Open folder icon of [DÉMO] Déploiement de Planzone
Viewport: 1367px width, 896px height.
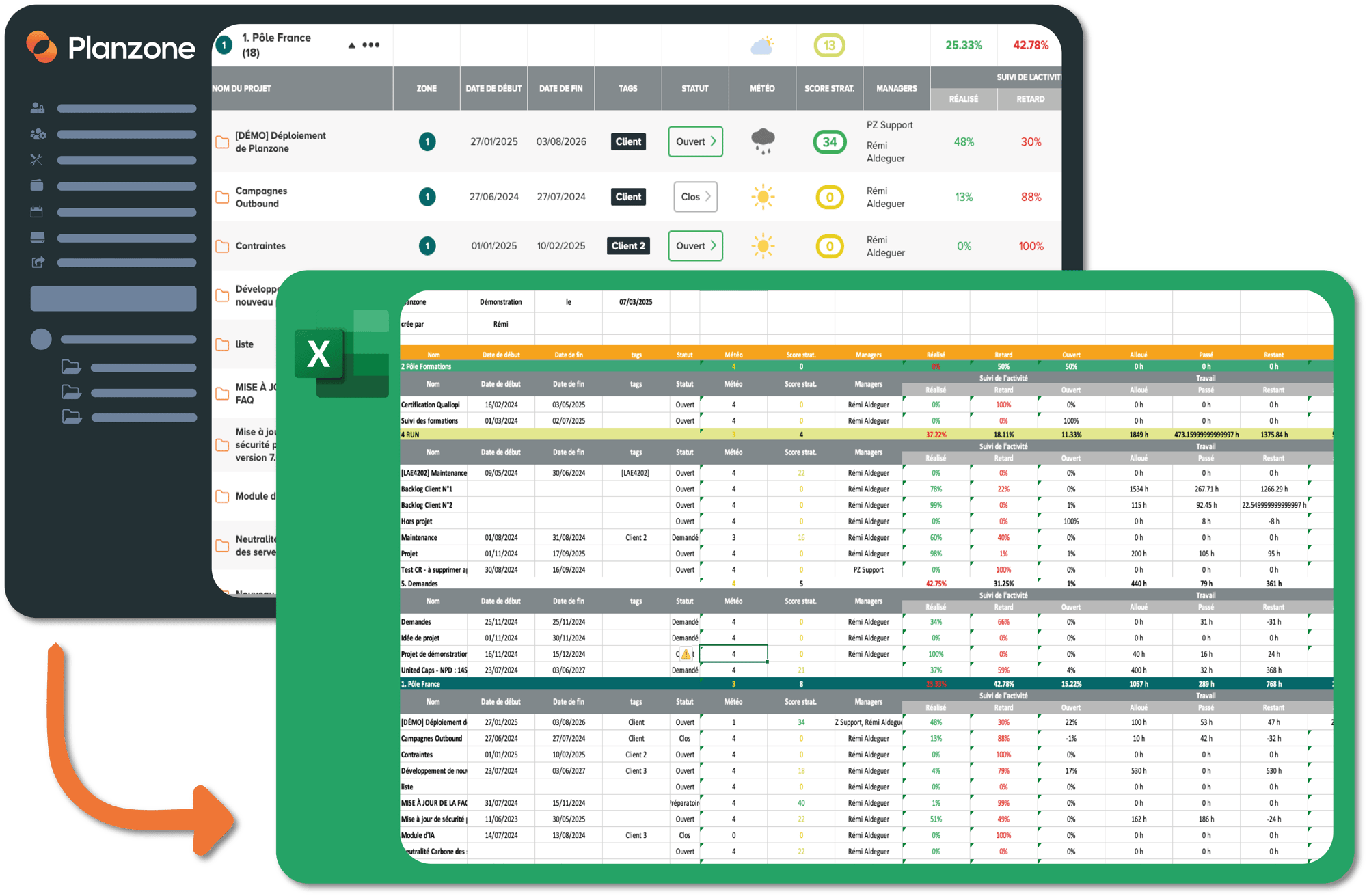click(x=222, y=142)
